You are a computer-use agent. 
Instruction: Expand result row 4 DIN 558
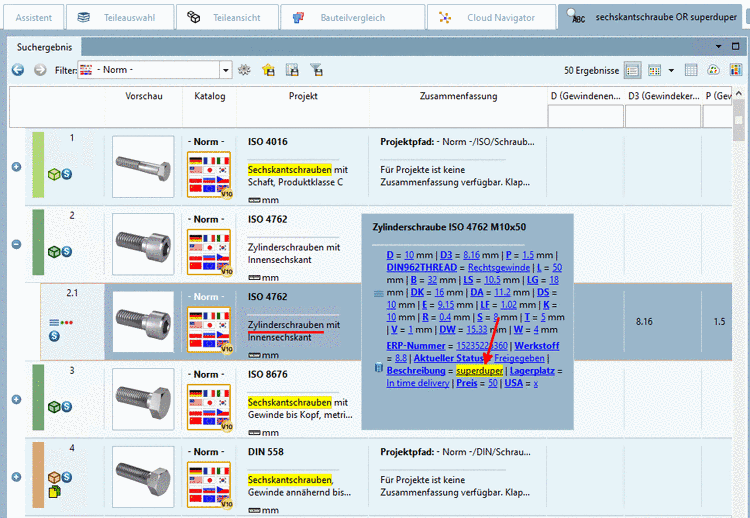[16, 476]
